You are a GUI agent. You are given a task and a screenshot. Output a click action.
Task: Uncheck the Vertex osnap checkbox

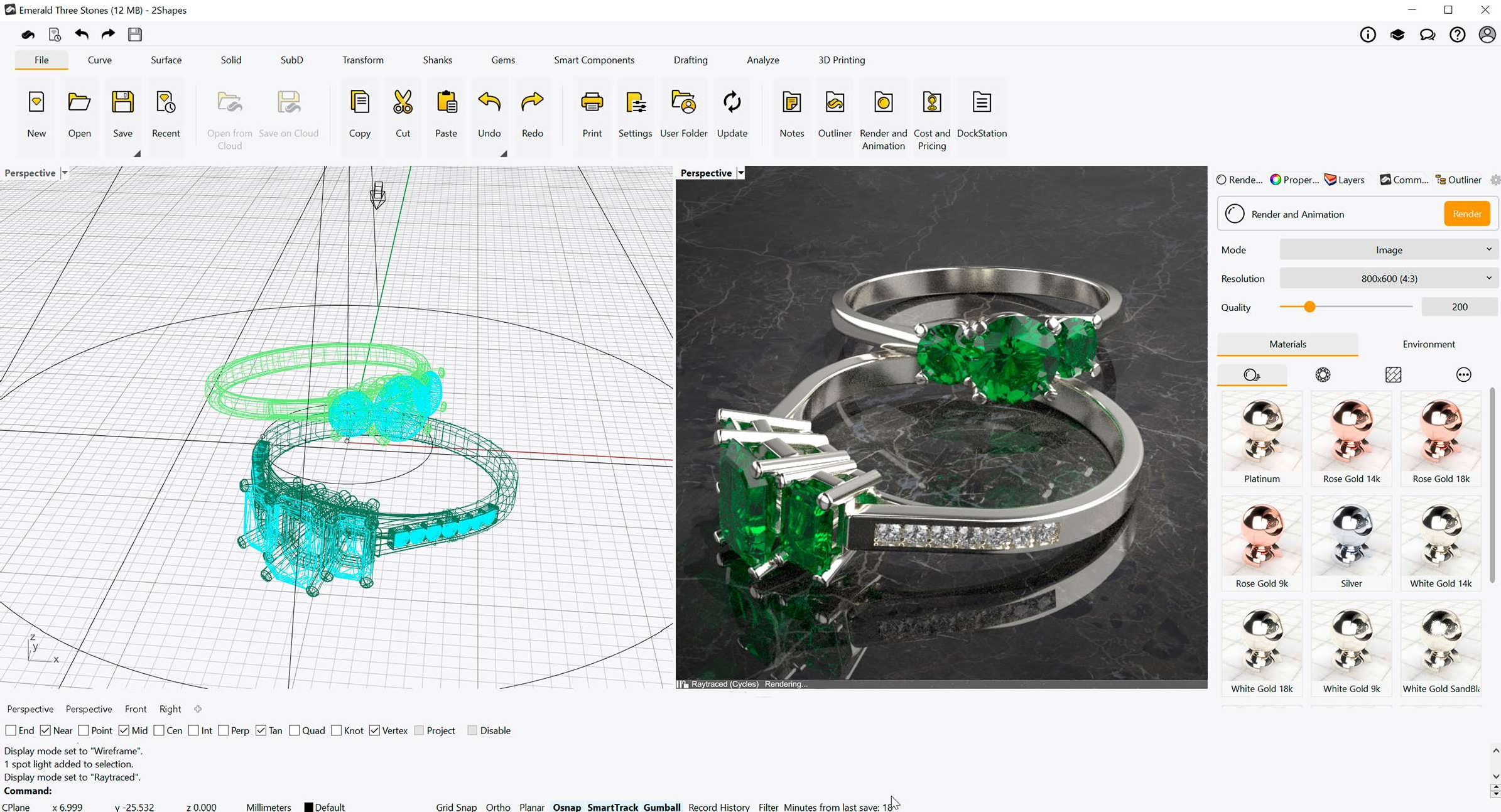pyautogui.click(x=375, y=730)
